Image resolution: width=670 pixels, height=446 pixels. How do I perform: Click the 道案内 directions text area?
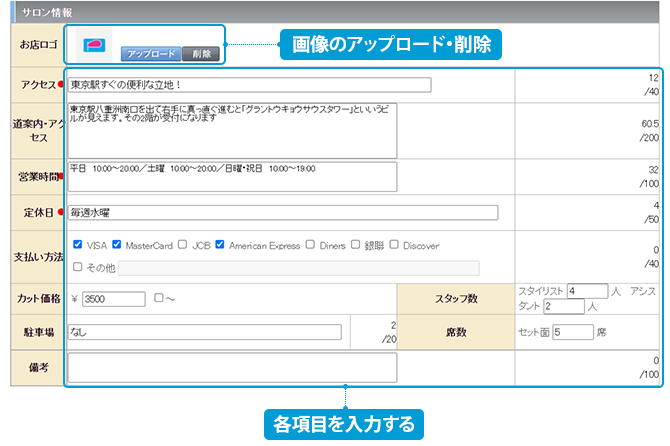pos(232,129)
